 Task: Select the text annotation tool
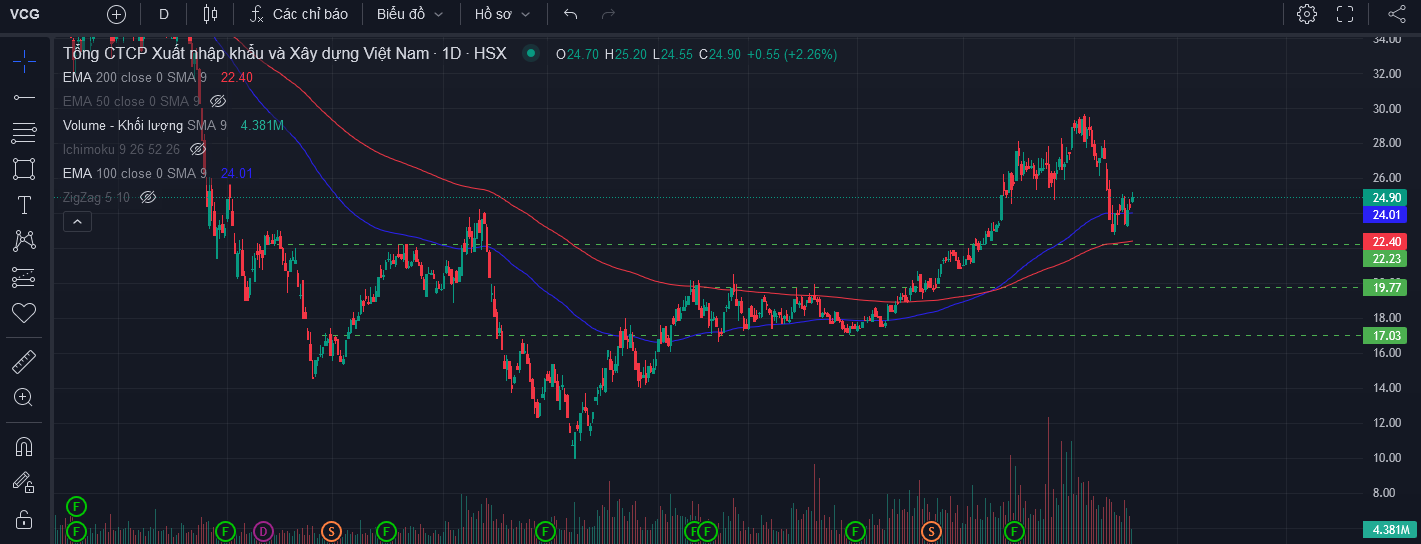pos(24,205)
